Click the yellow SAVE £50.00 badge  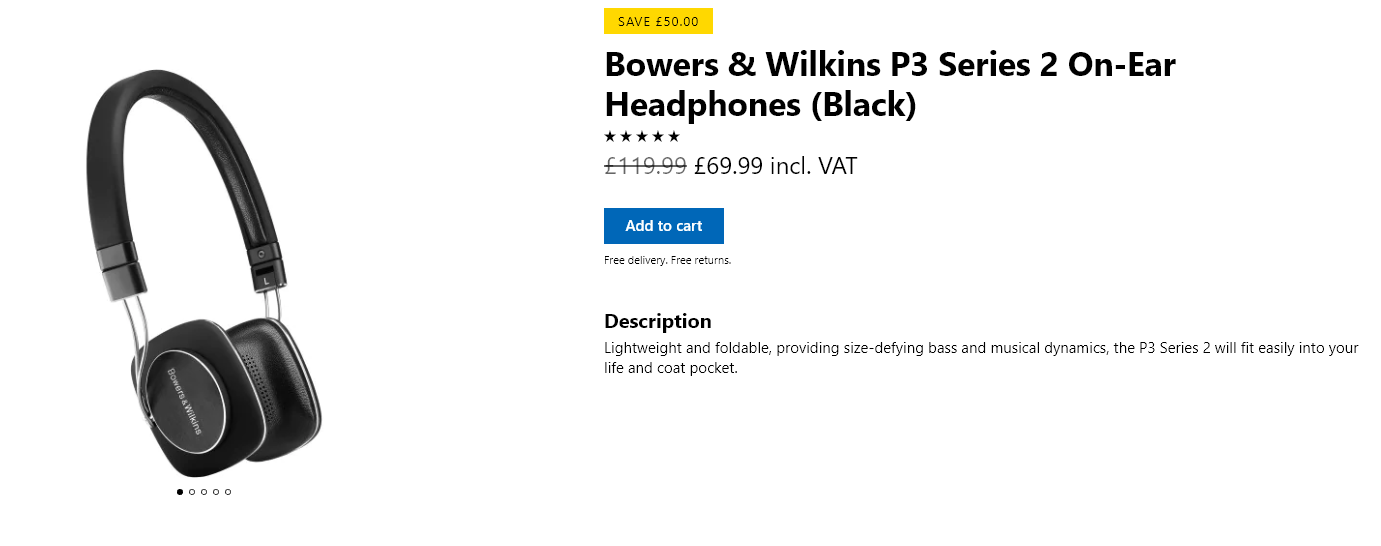658,21
